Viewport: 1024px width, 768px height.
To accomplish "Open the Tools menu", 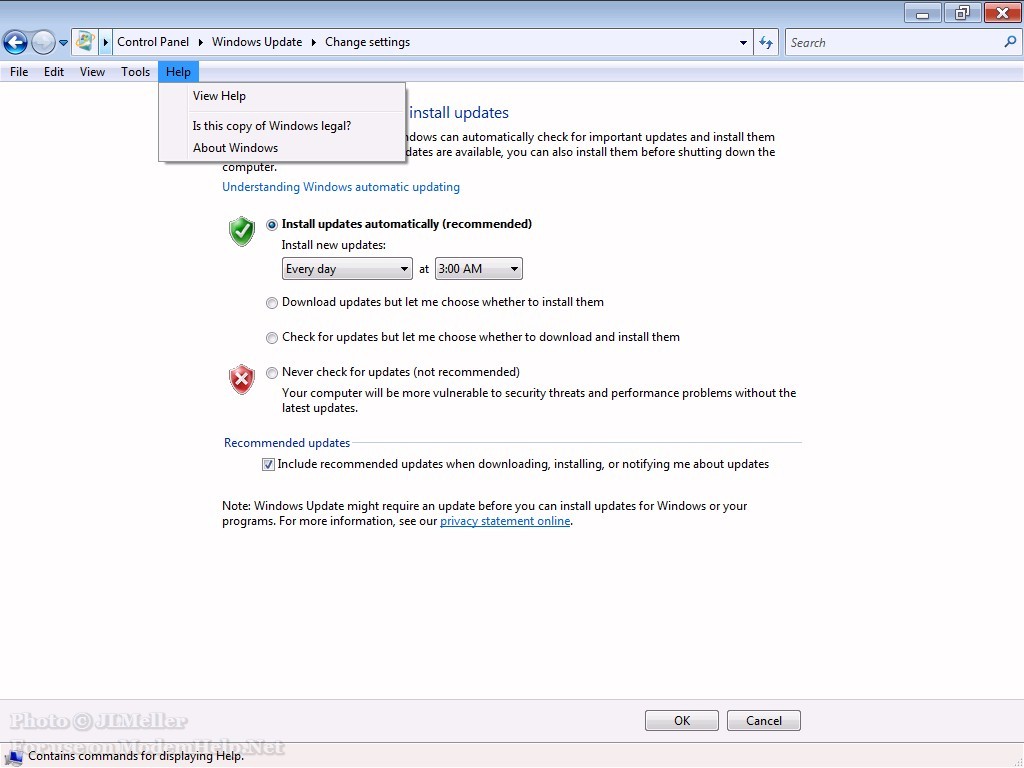I will (x=135, y=72).
